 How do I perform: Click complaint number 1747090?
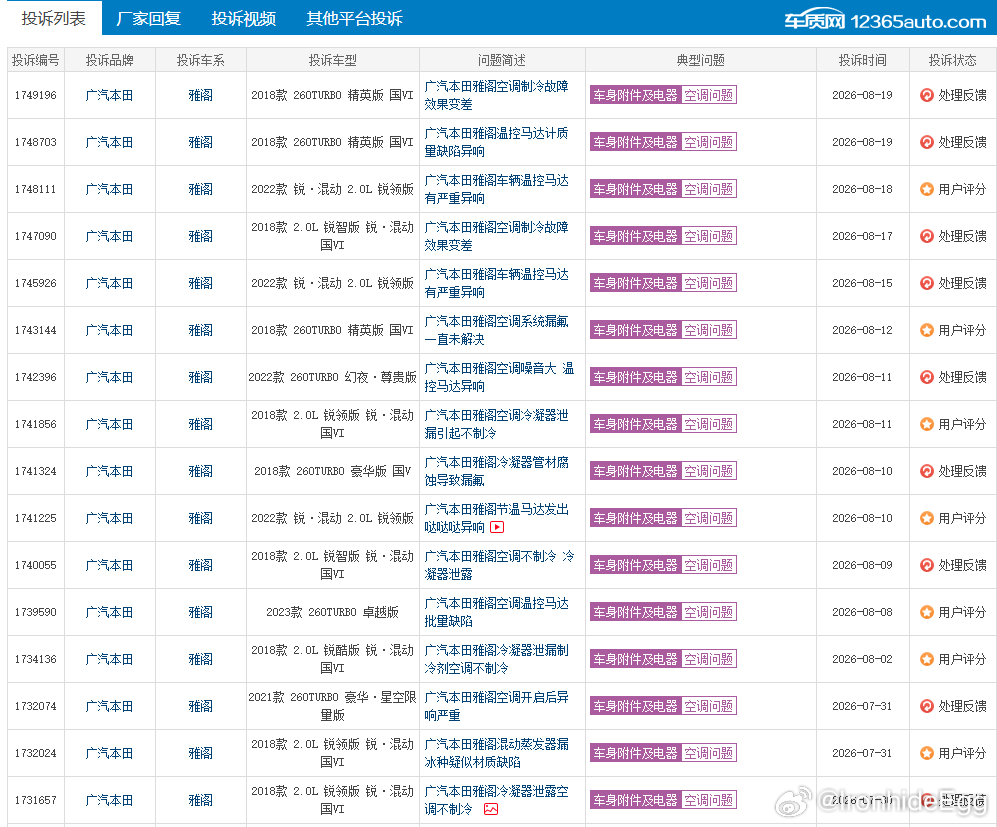[36, 236]
